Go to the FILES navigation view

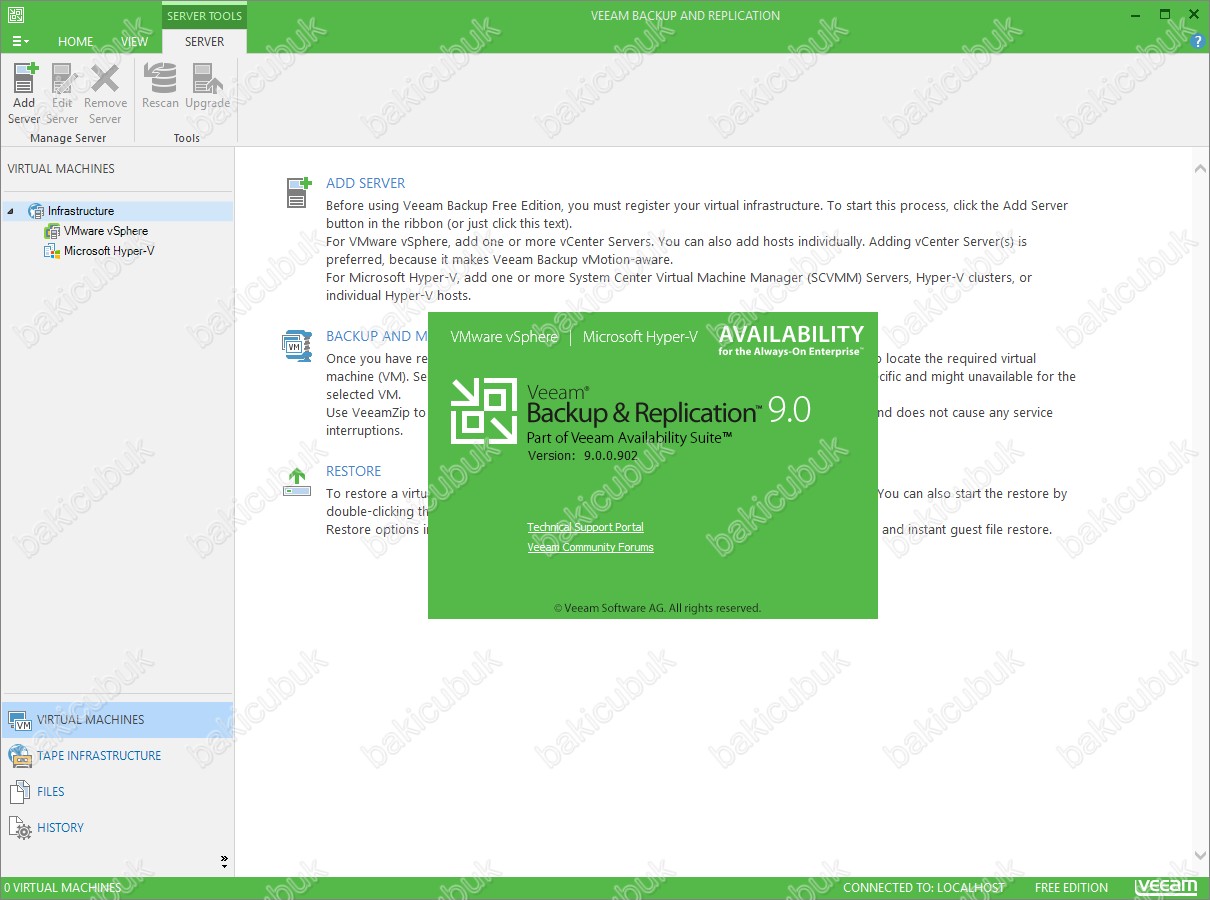point(117,792)
